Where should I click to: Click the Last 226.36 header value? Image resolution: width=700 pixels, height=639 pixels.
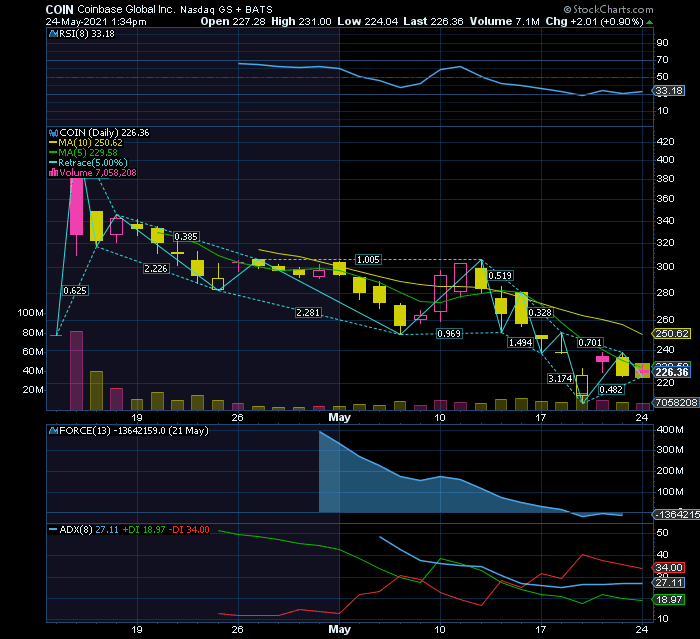tap(433, 21)
